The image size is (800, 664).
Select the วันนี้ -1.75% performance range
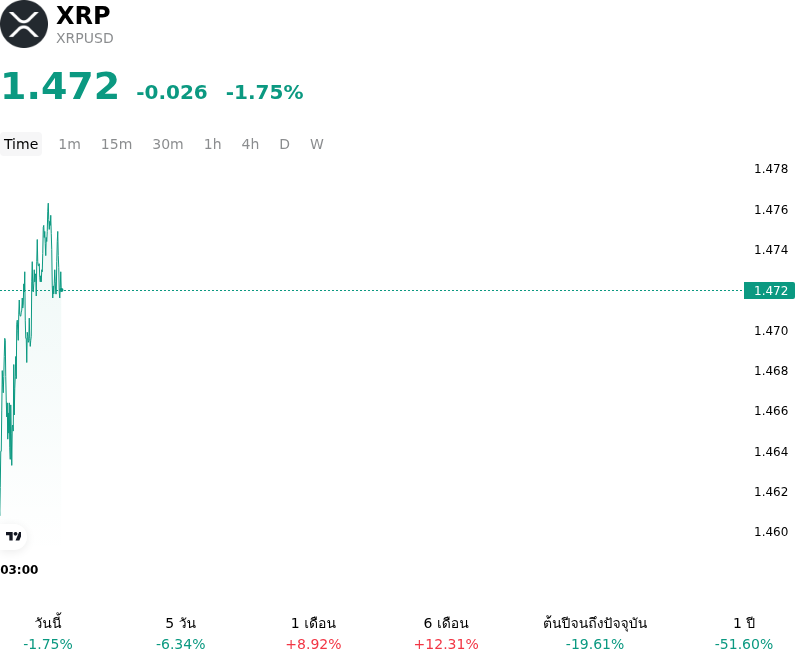click(48, 633)
